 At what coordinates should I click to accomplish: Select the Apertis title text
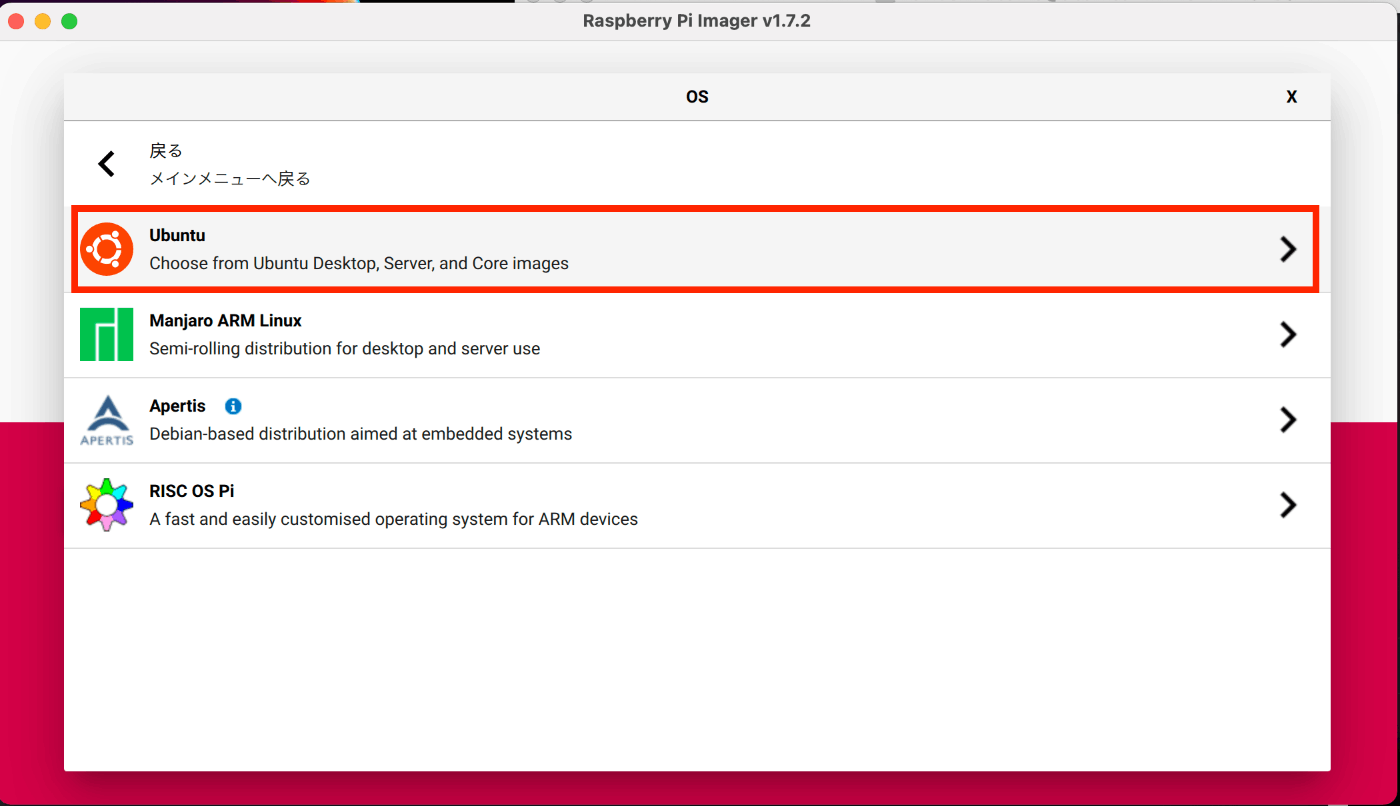click(x=177, y=406)
